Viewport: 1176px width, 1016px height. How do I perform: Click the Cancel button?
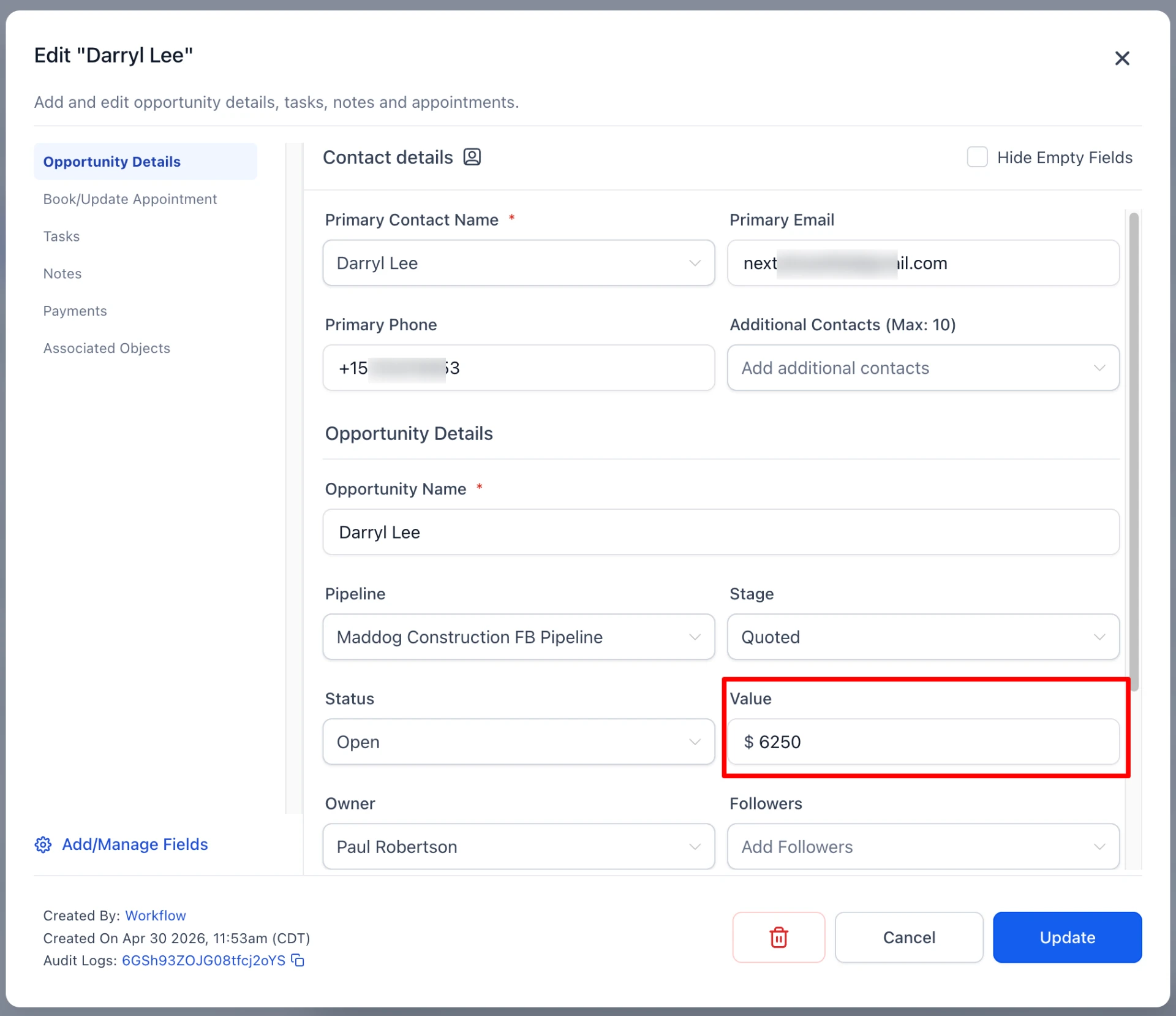(909, 937)
